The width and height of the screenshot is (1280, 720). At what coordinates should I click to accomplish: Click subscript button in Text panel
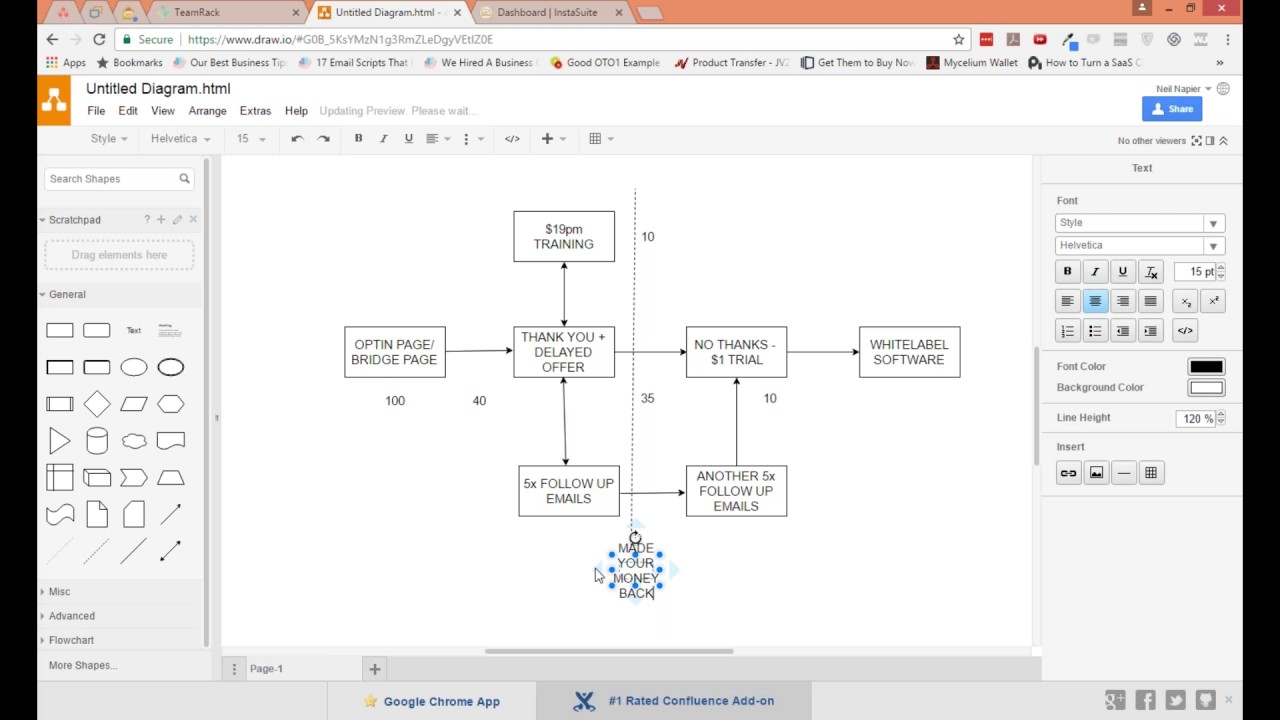[1186, 301]
